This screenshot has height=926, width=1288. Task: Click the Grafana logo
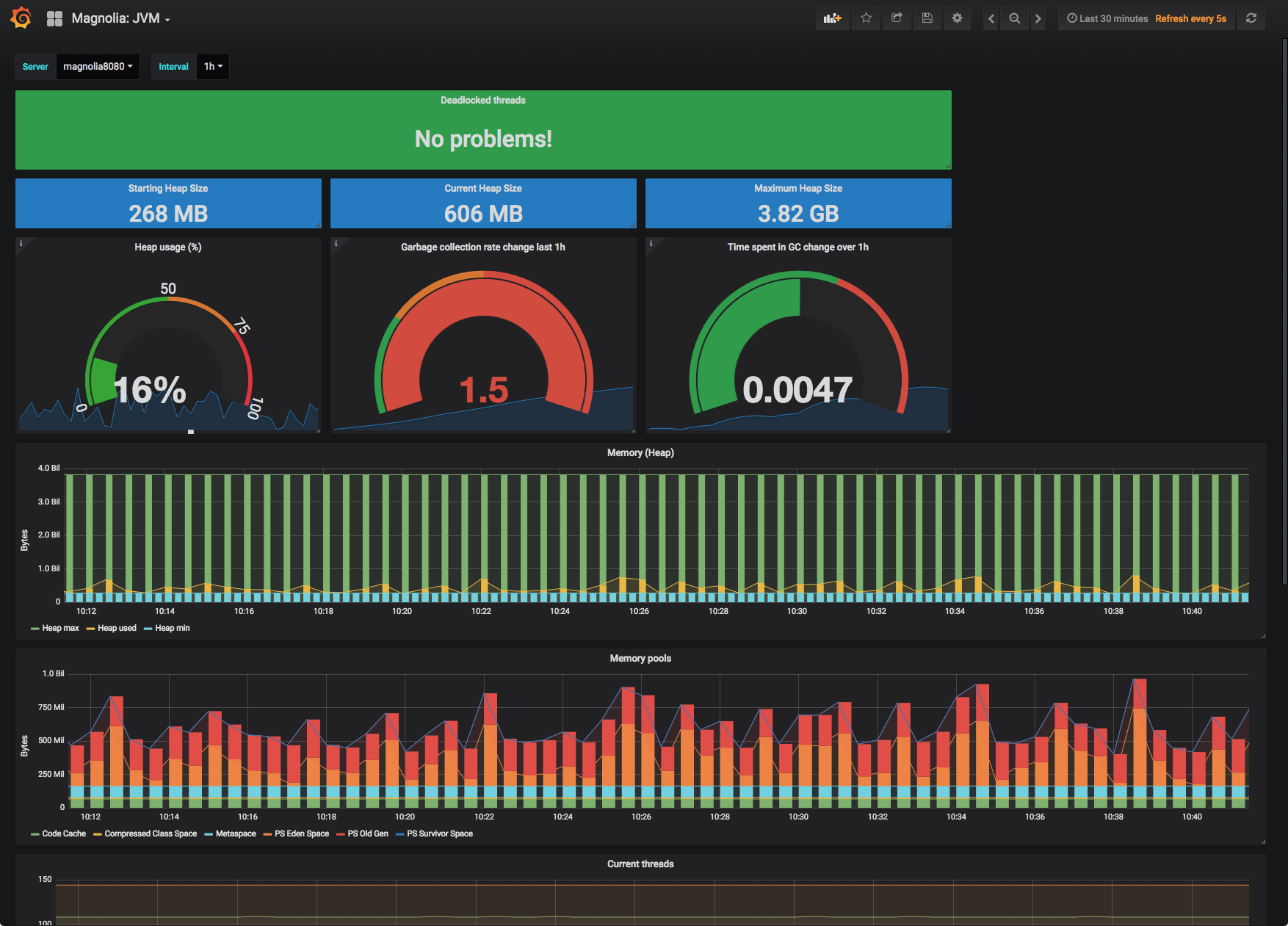tap(21, 17)
